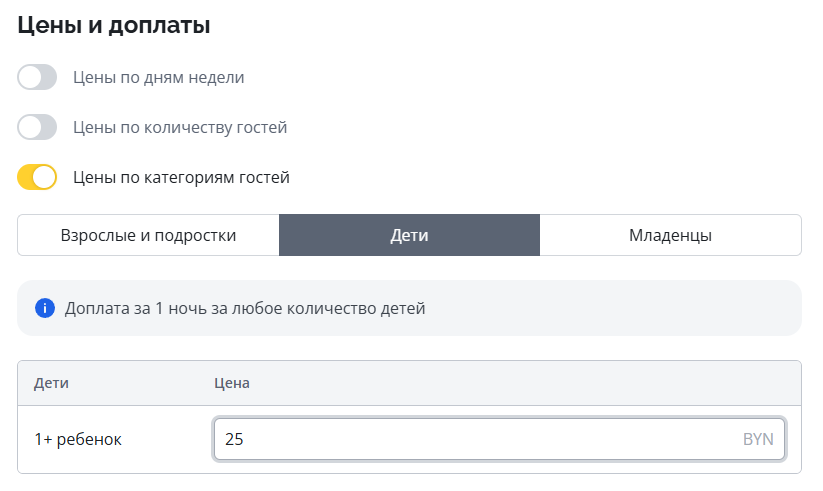Click the "Цена" column header

(231, 383)
